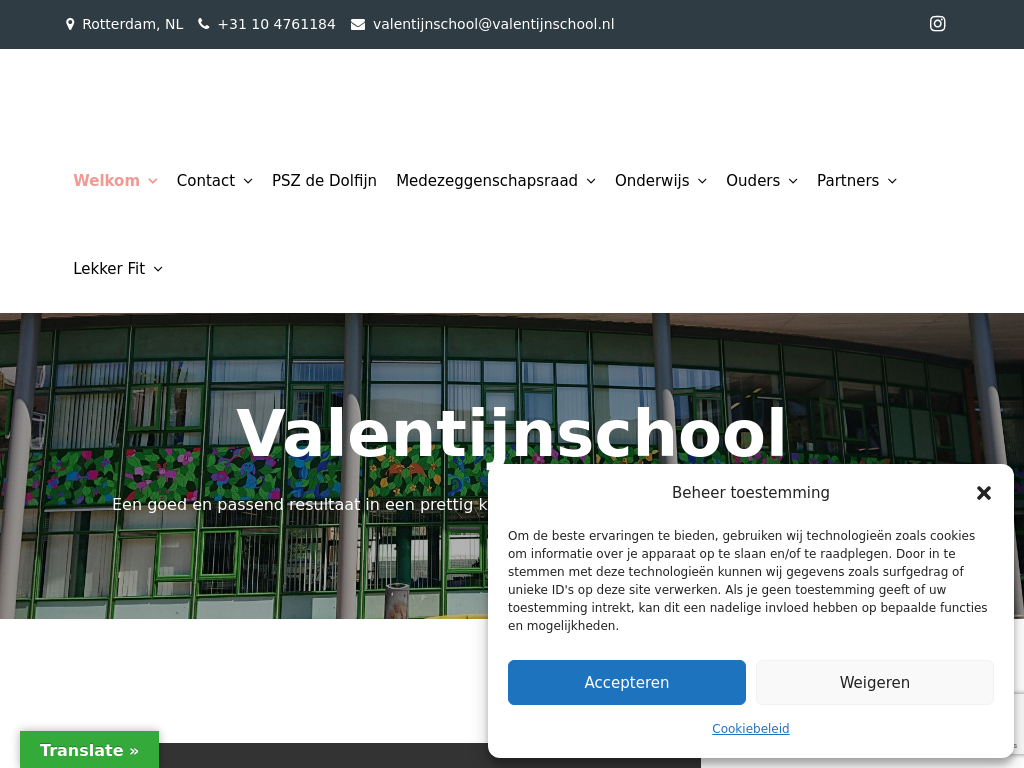Expand the Lekker Fit submenu

click(158, 269)
